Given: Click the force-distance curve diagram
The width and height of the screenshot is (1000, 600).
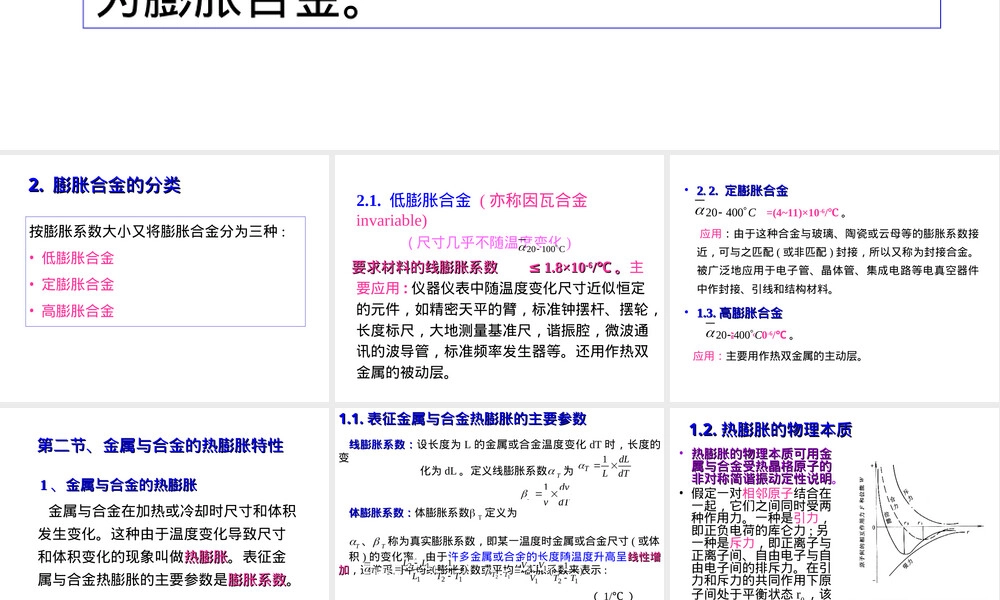Looking at the screenshot, I should click(x=919, y=523).
